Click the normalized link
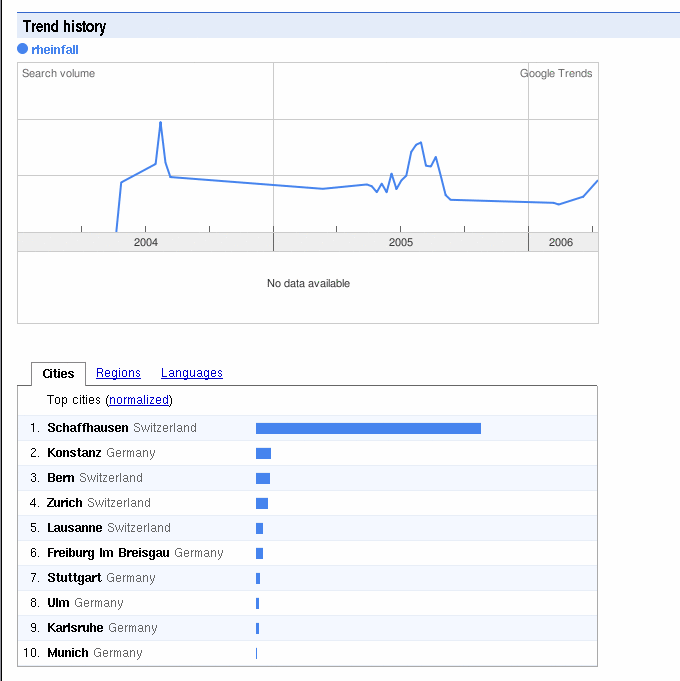The width and height of the screenshot is (680, 681). (x=140, y=400)
